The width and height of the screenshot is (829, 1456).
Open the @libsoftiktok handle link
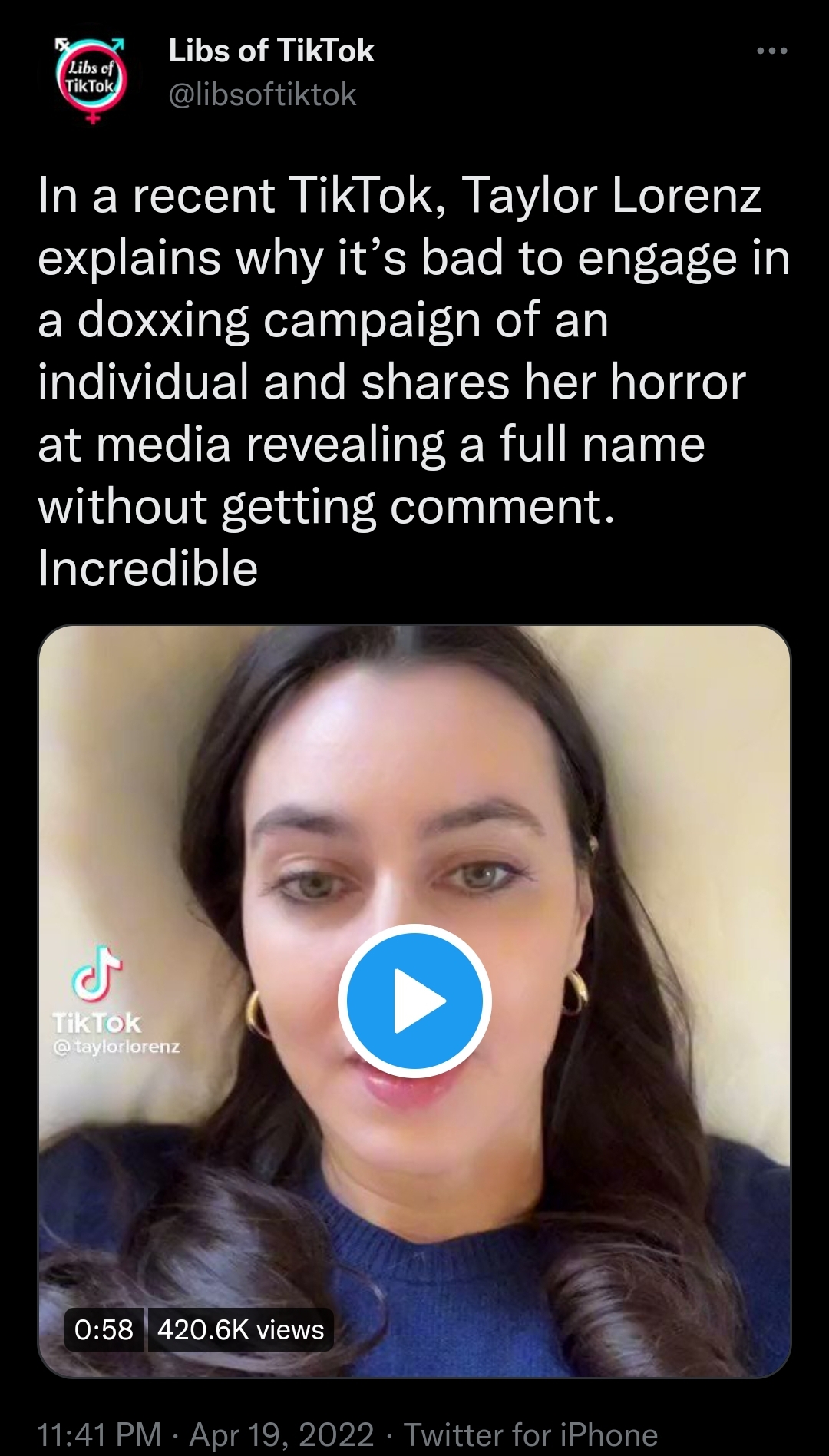(x=262, y=94)
